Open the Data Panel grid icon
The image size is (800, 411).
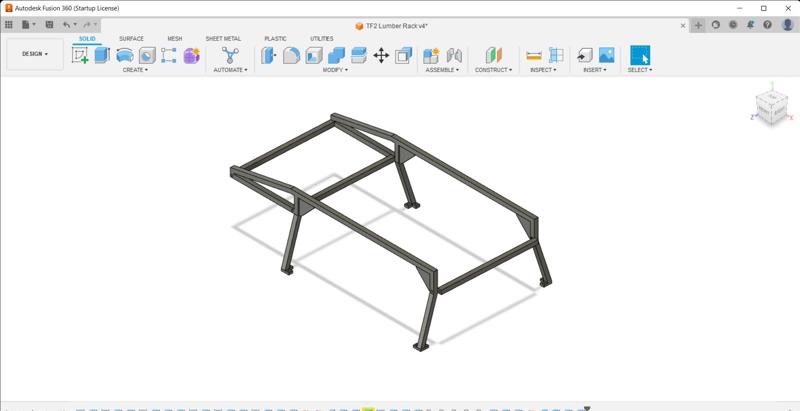(x=9, y=24)
